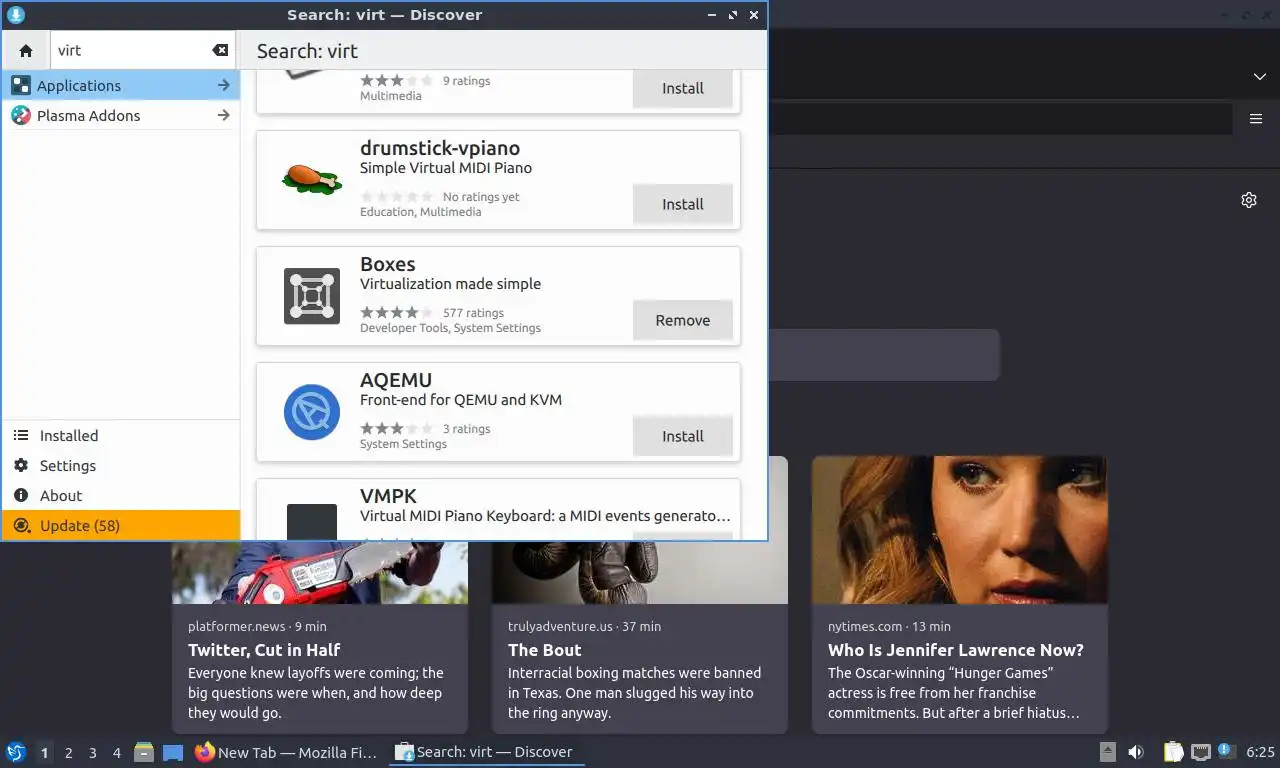Switch to virtual desktop 2
This screenshot has height=768, width=1280.
[68, 752]
